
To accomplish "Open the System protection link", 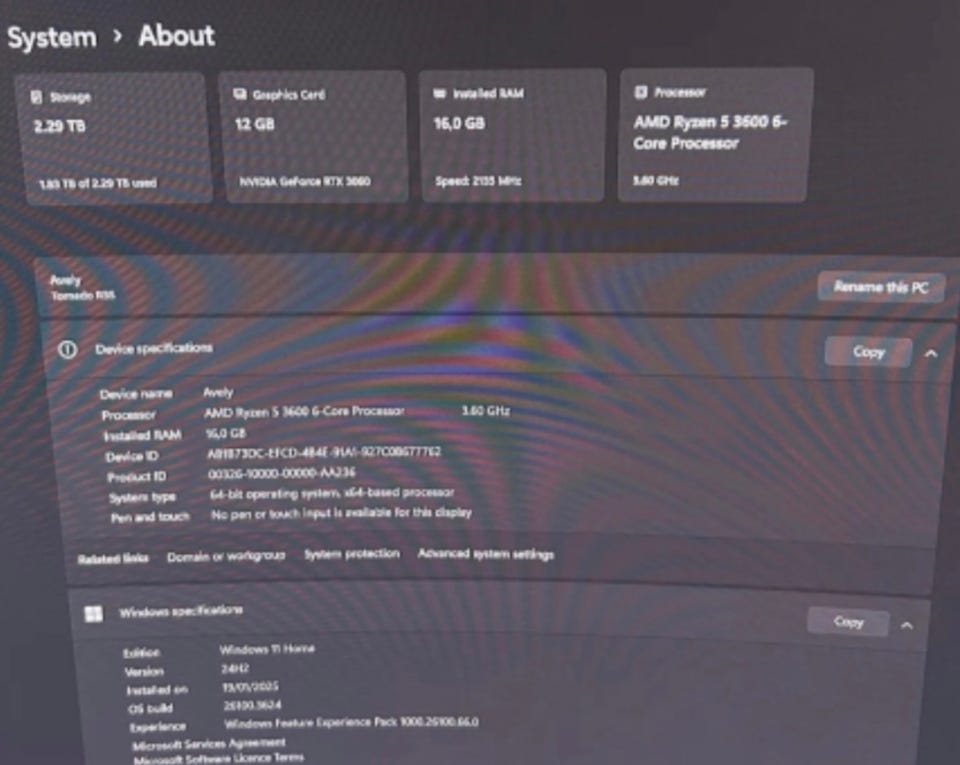I will click(x=352, y=554).
